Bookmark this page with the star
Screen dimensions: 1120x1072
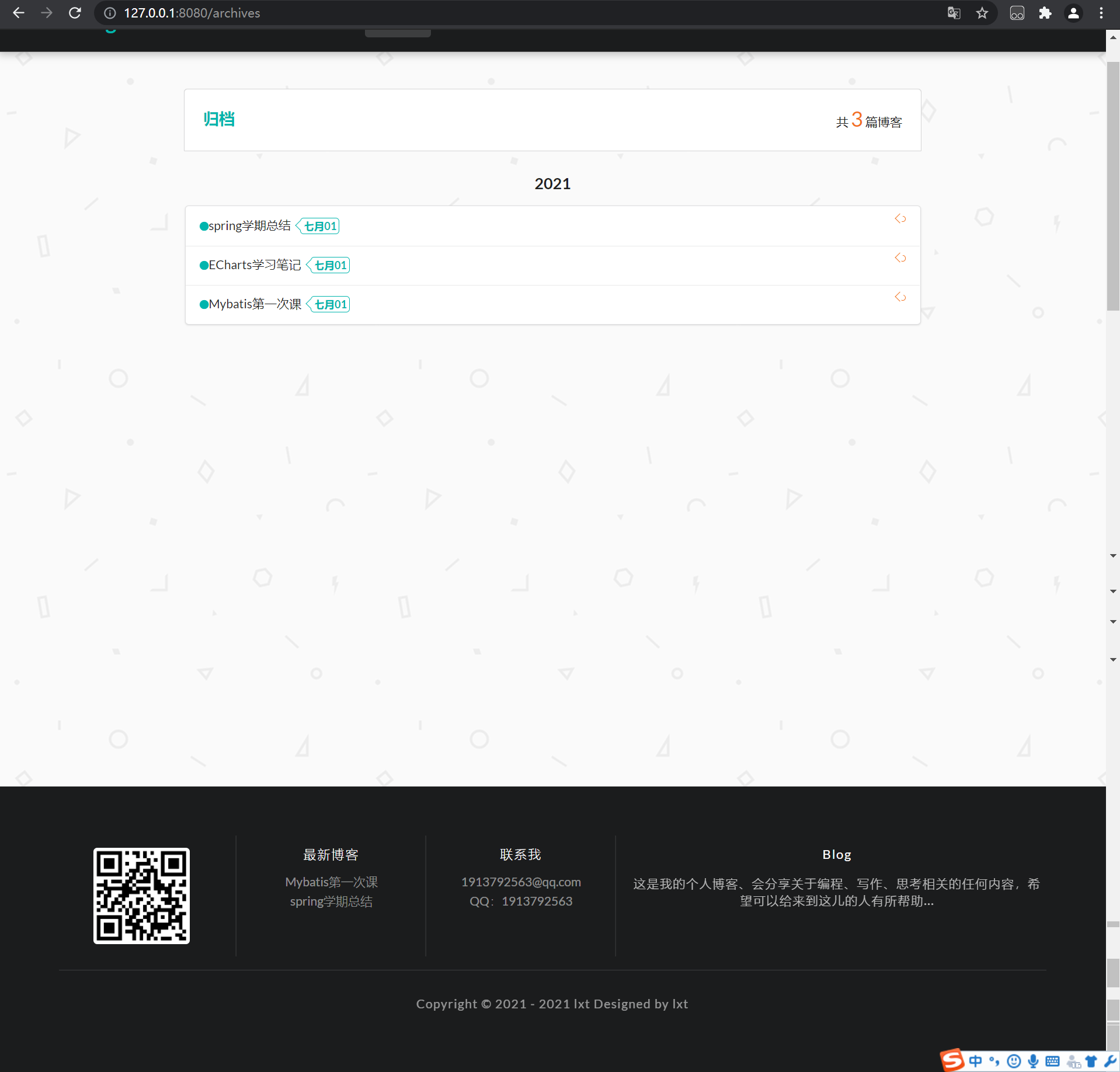point(982,13)
